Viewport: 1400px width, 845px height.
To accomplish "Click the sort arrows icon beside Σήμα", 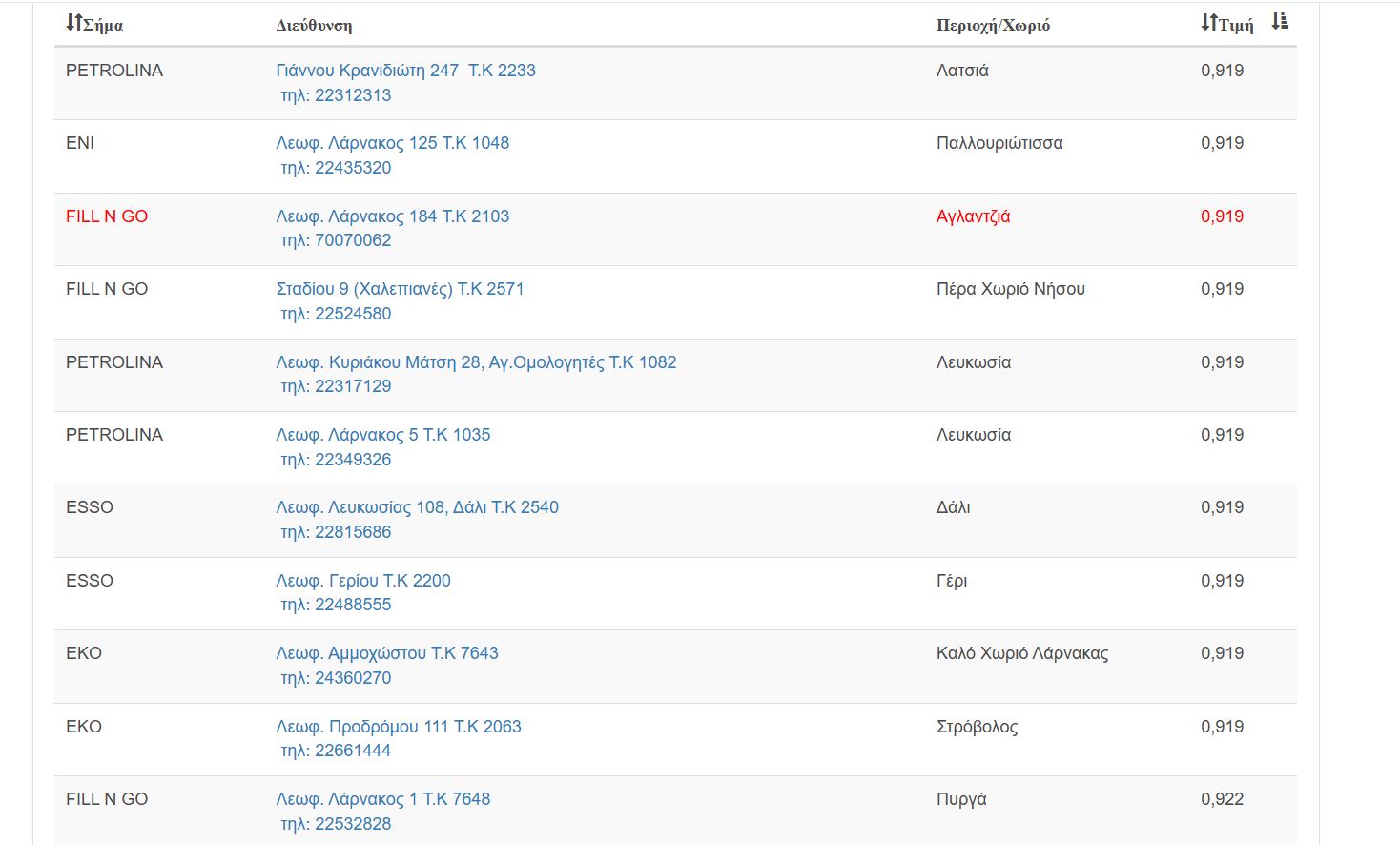I will point(73,22).
